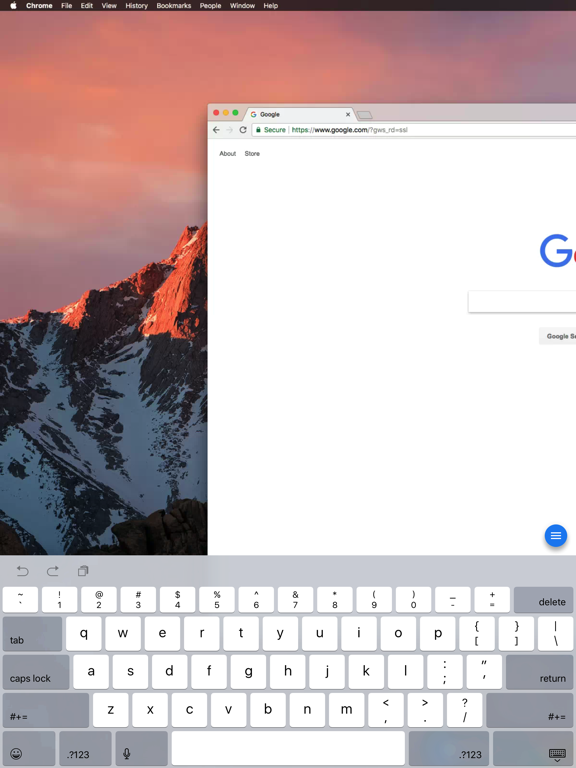Screen dimensions: 576x768
Task: Focus the Chrome address bar URL
Action: tap(349, 130)
